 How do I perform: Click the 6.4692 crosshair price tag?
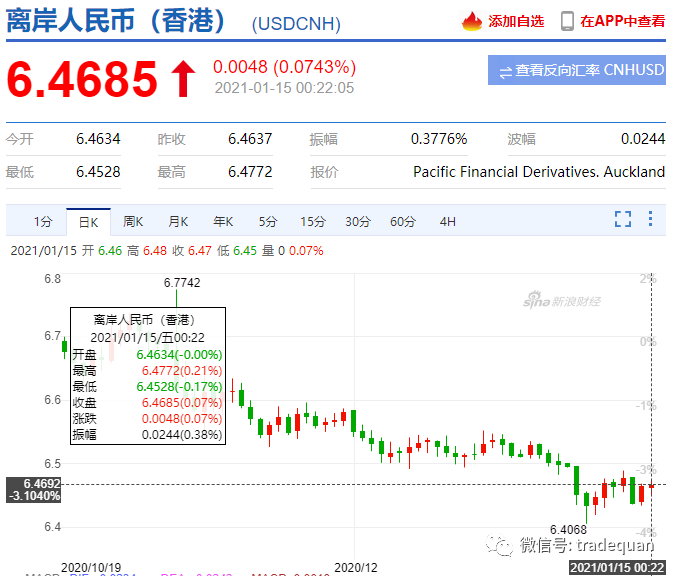point(34,490)
